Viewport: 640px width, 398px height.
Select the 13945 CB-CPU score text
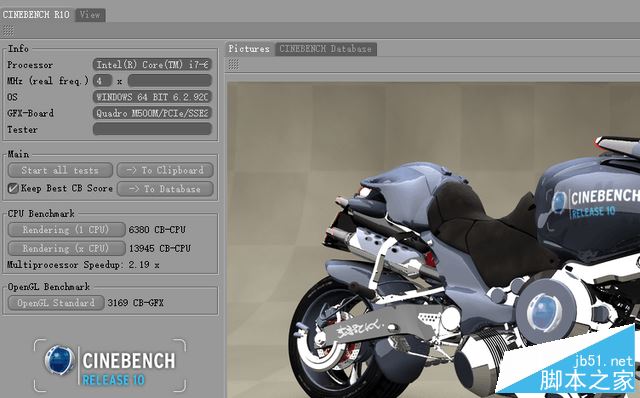160,248
